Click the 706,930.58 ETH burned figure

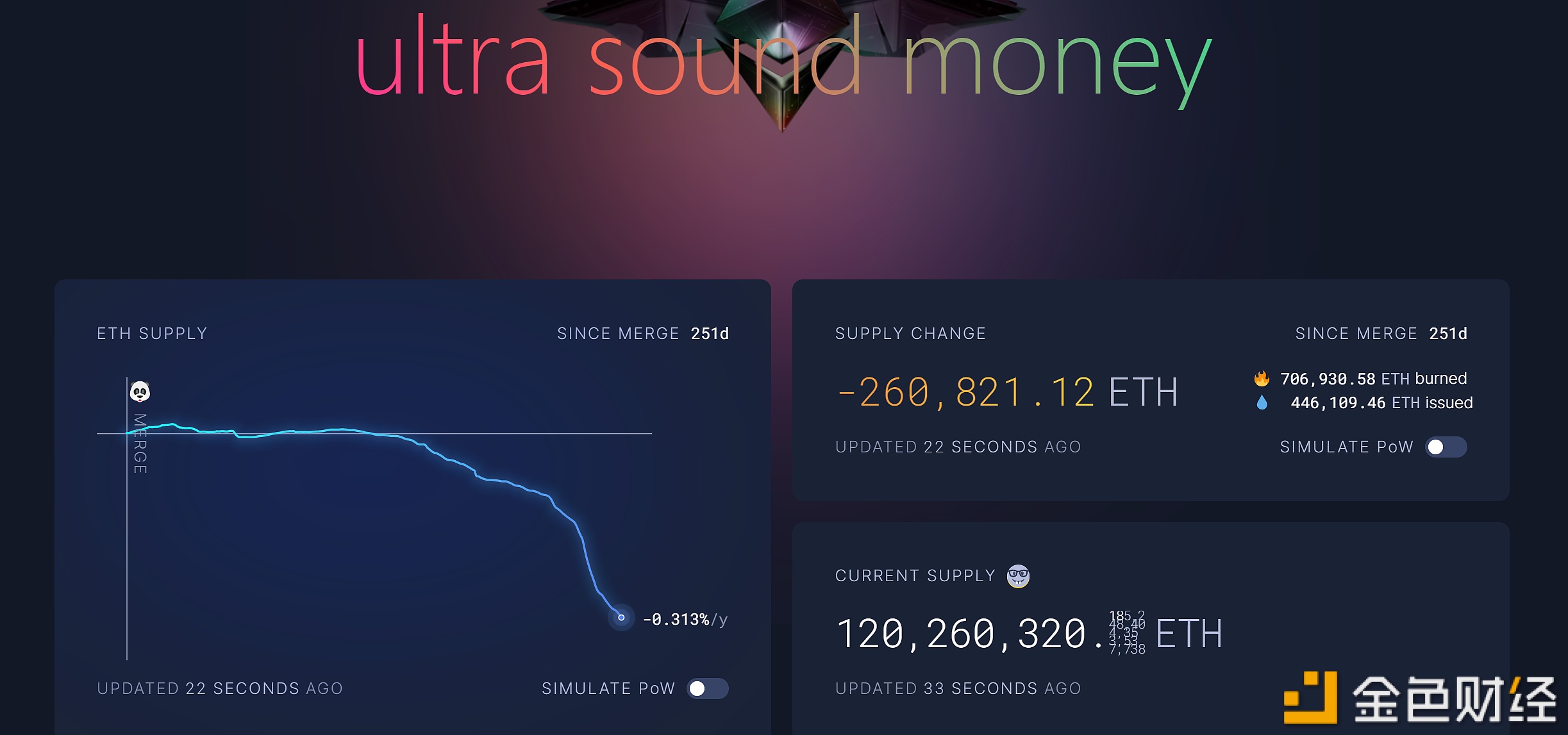click(x=1372, y=379)
